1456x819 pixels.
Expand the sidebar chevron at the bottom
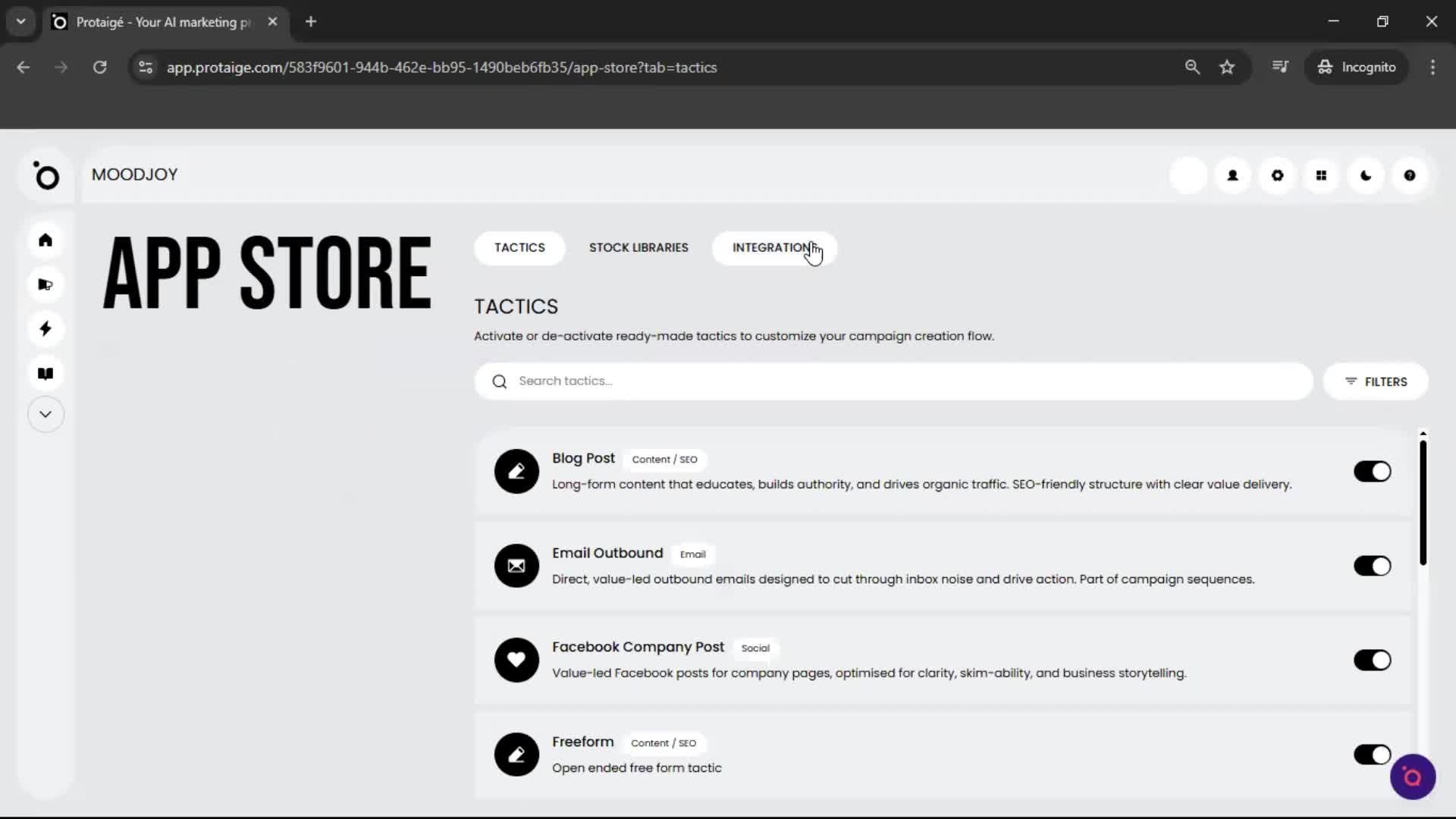click(45, 413)
